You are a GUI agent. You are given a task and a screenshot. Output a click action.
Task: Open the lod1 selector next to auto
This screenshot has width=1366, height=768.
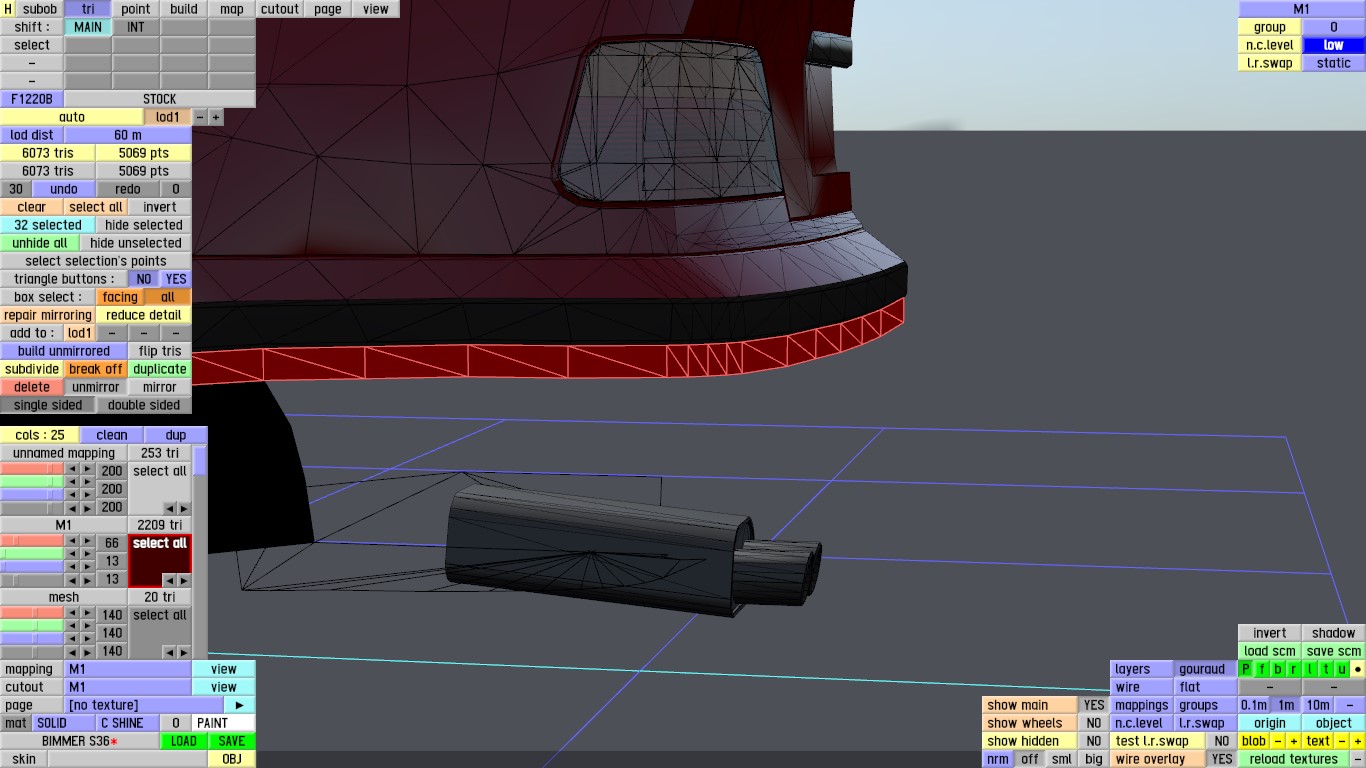168,117
